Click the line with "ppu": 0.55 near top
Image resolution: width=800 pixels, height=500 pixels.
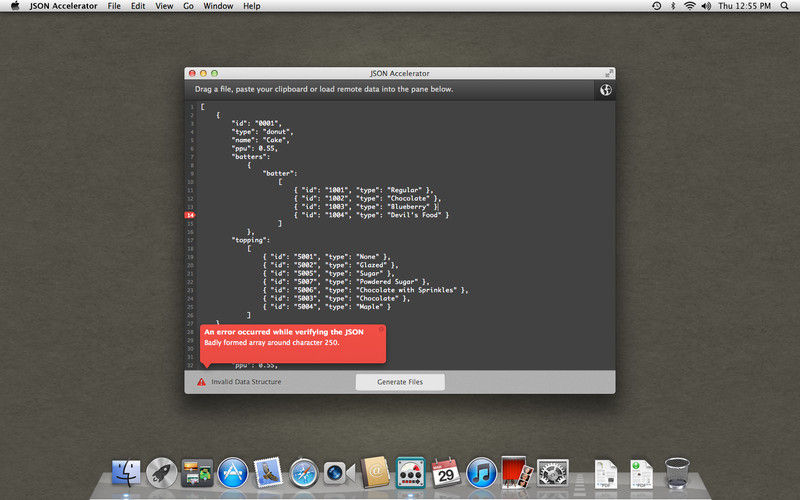point(255,148)
